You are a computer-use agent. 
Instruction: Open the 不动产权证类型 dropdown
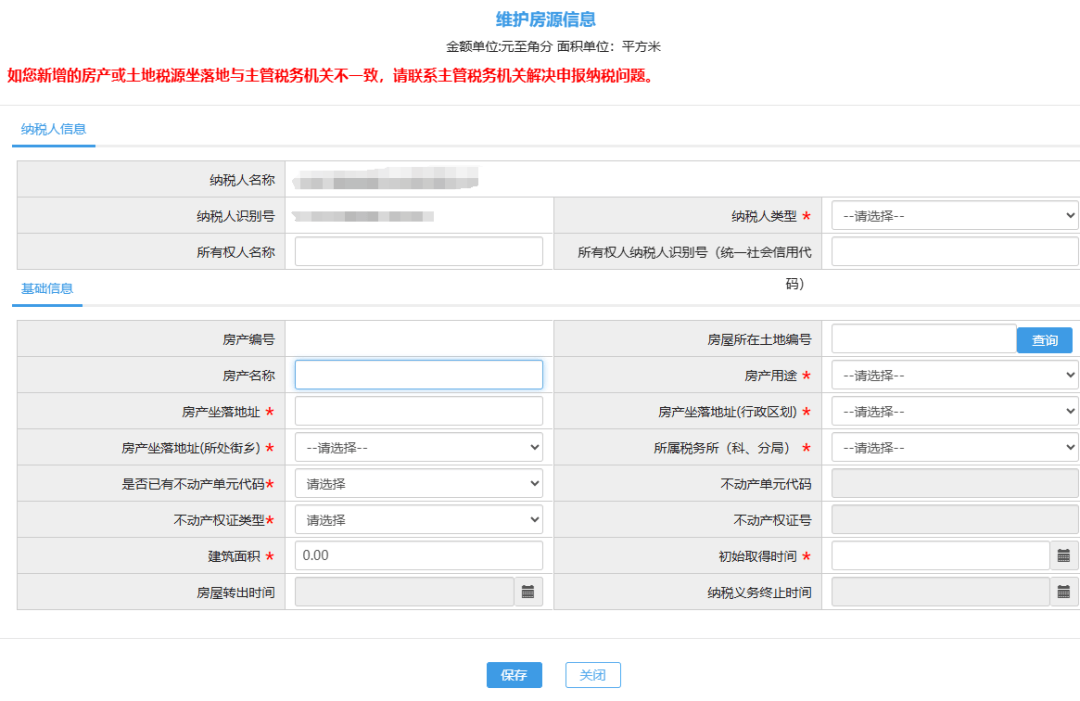418,519
